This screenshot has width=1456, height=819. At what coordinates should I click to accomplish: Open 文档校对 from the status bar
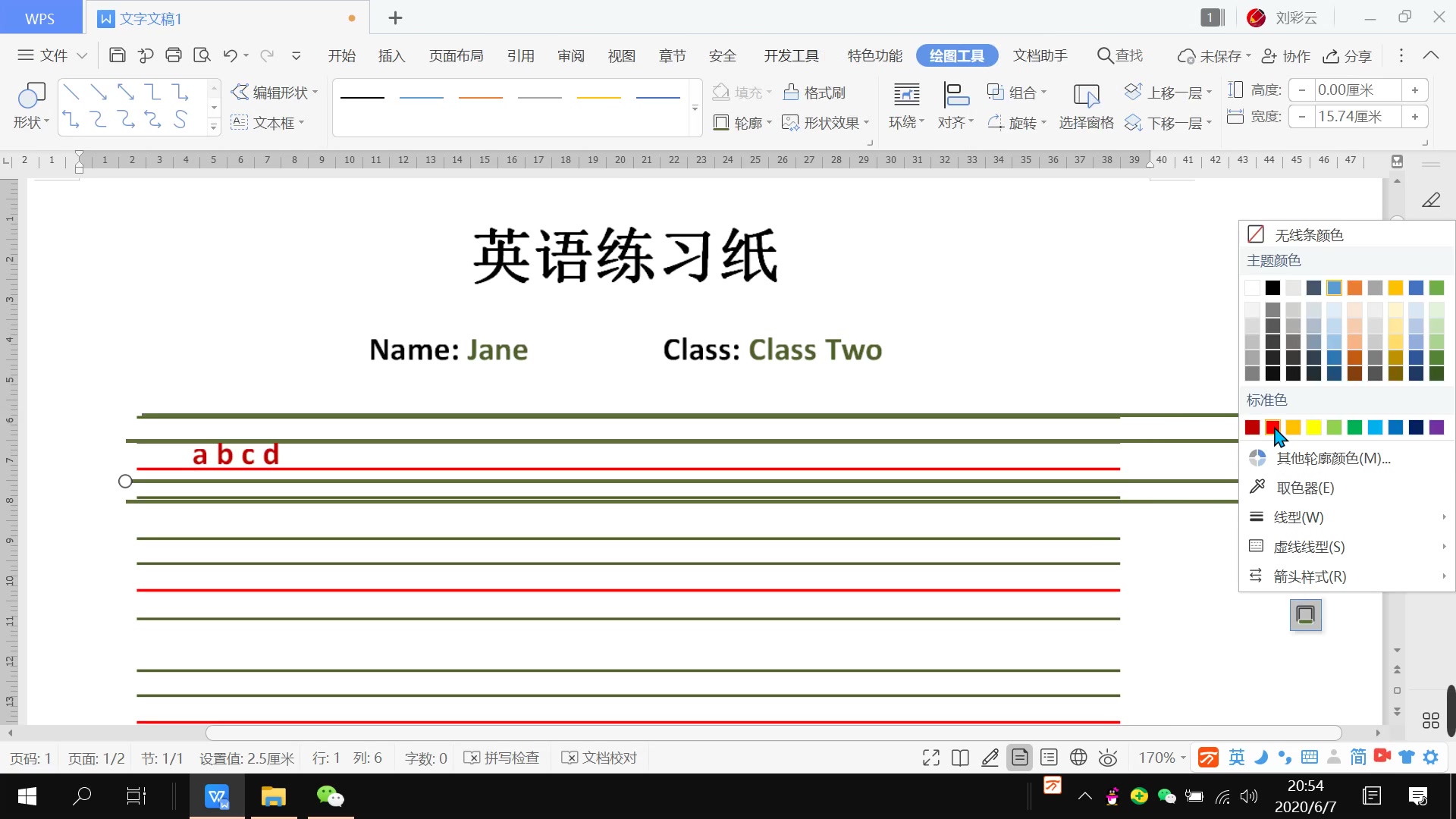598,757
